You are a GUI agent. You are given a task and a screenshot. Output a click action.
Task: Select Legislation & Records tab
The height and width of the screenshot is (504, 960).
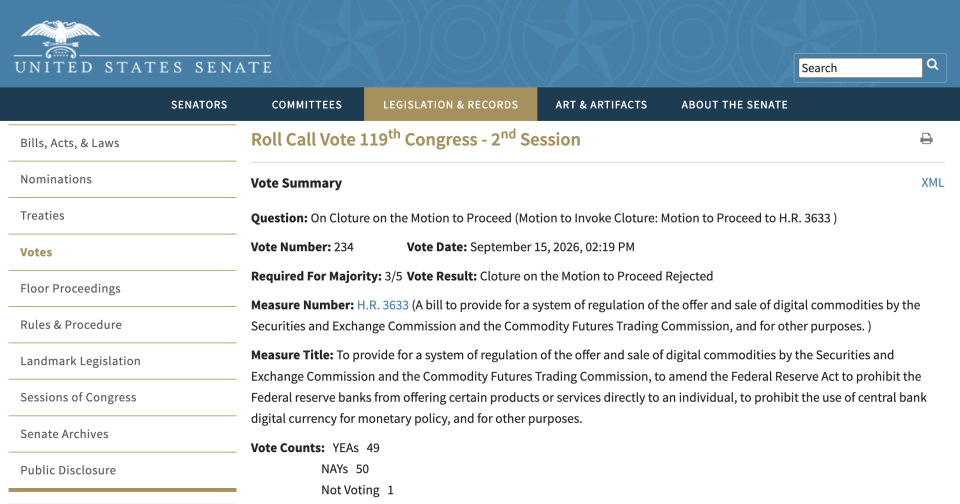point(451,104)
